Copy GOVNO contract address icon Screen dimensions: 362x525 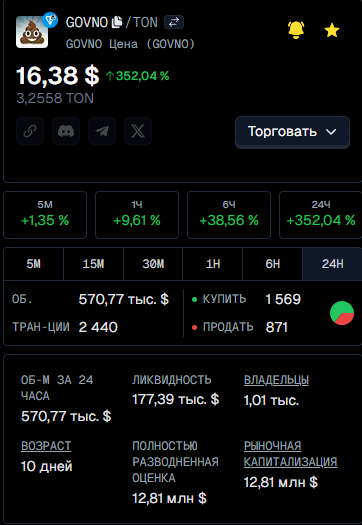[x=117, y=23]
